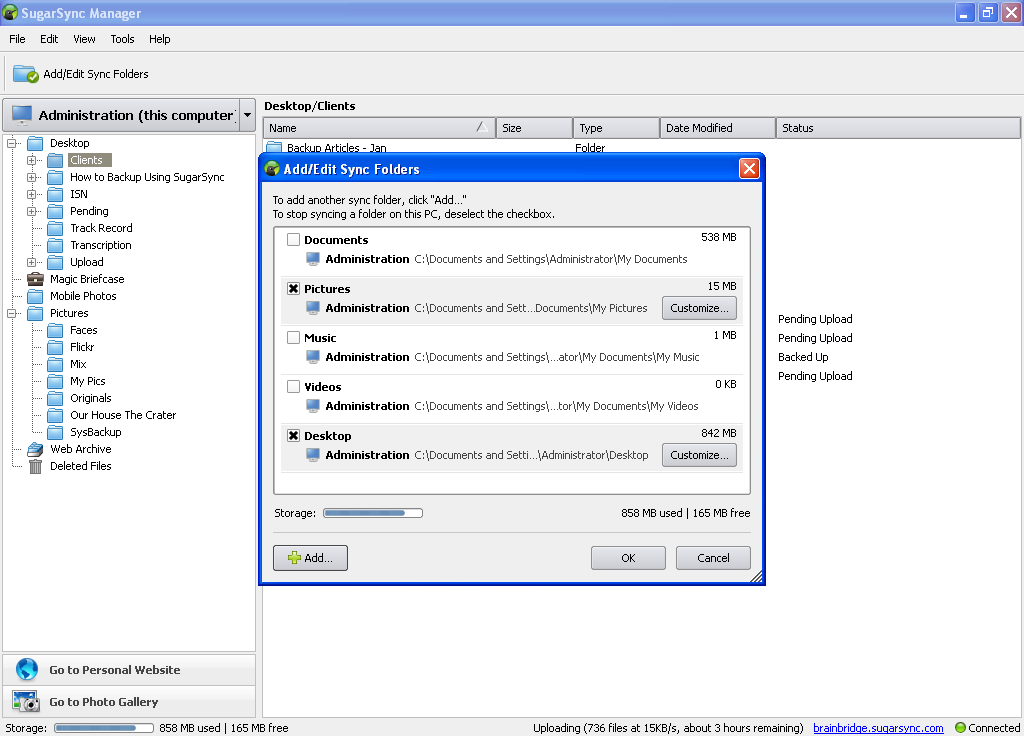This screenshot has height=736, width=1024.
Task: Enable syncing for the Documents folder
Action: pos(293,240)
